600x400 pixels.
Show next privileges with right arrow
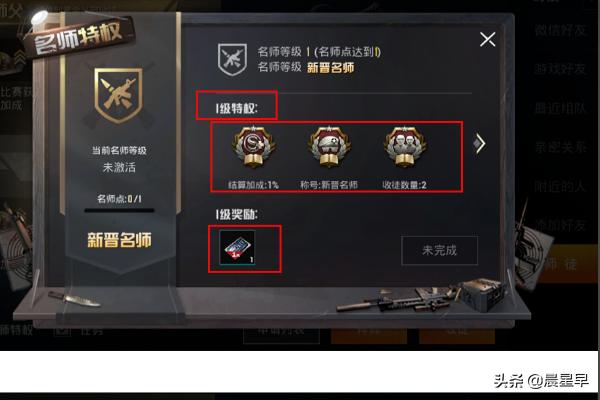479,144
